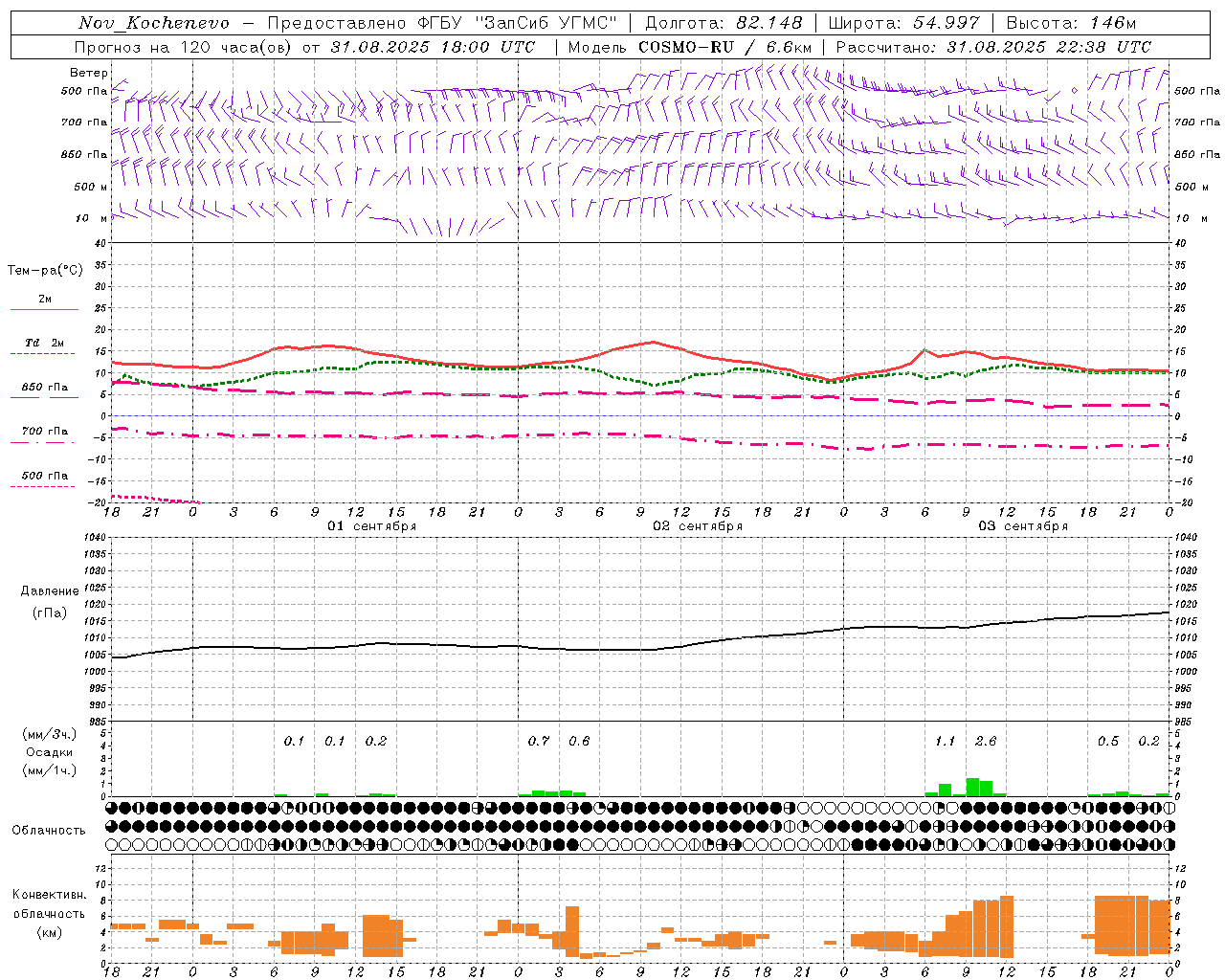The image size is (1225, 980).
Task: Click the 01 сентября date label
Action: coord(372,526)
